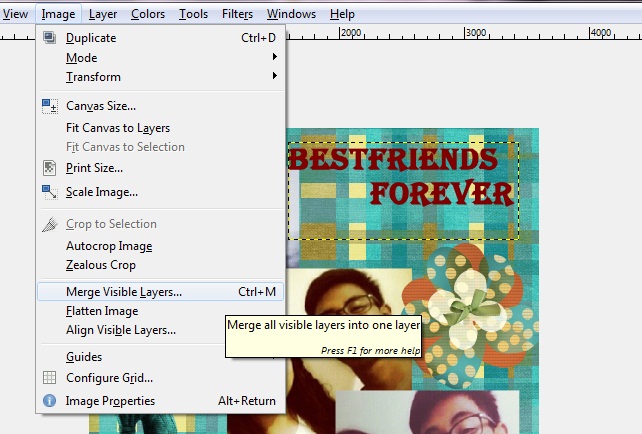Click the Duplicate icon in Image menu
Image resolution: width=642 pixels, height=434 pixels.
(50, 38)
